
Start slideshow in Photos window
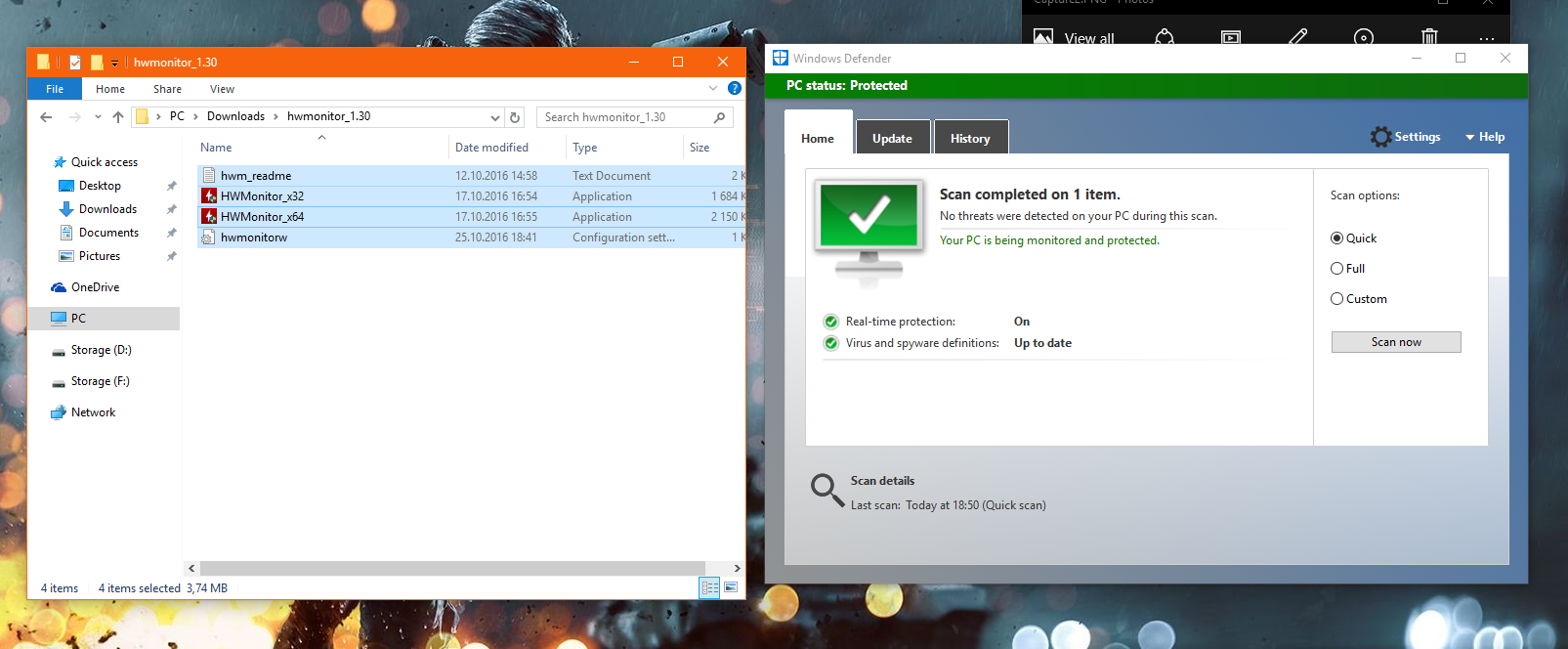tap(1231, 37)
